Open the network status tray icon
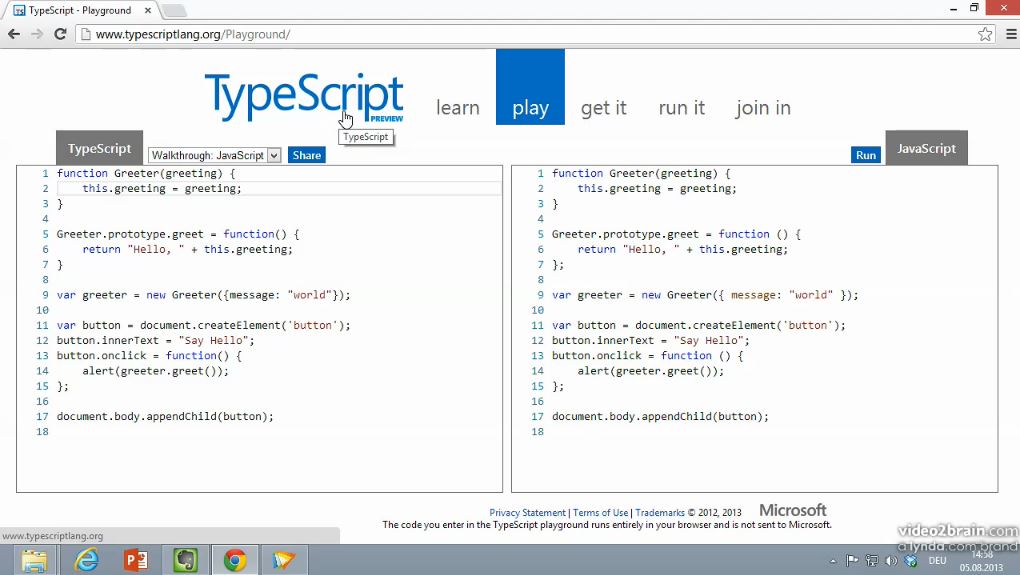1020x575 pixels. click(x=872, y=561)
